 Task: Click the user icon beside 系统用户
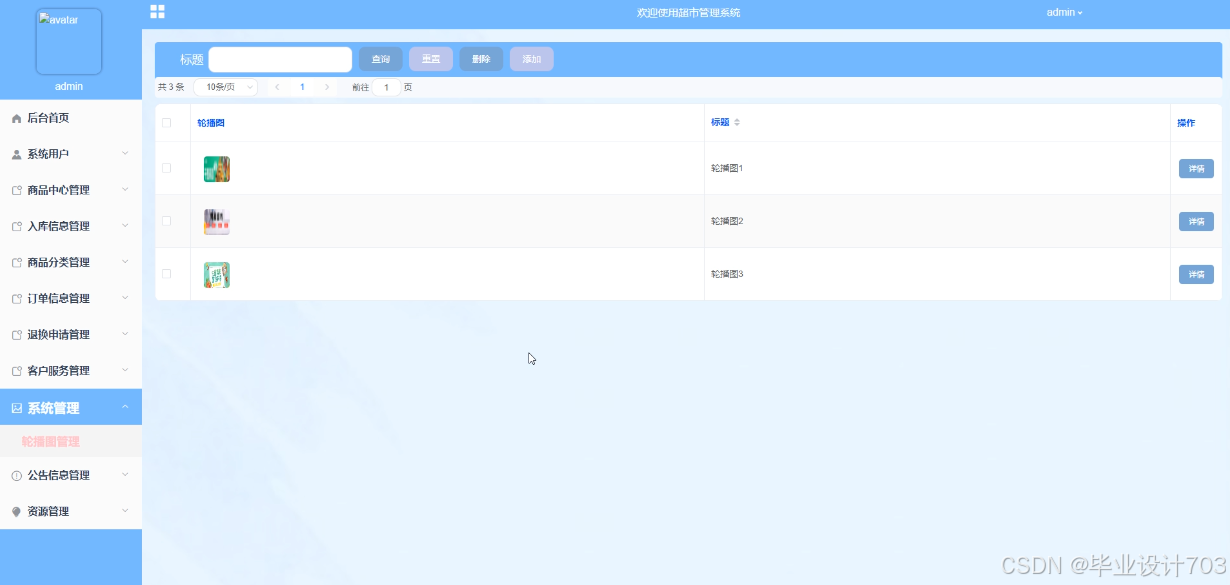(16, 154)
